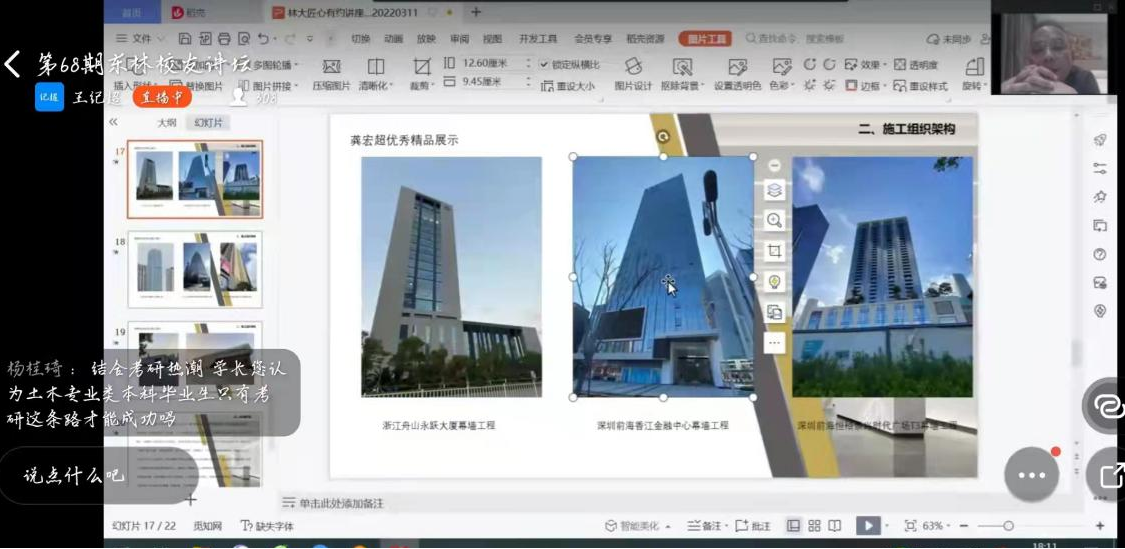Image resolution: width=1125 pixels, height=549 pixels.
Task: Click the livestream share icon at right edge
Action: coord(1111,475)
